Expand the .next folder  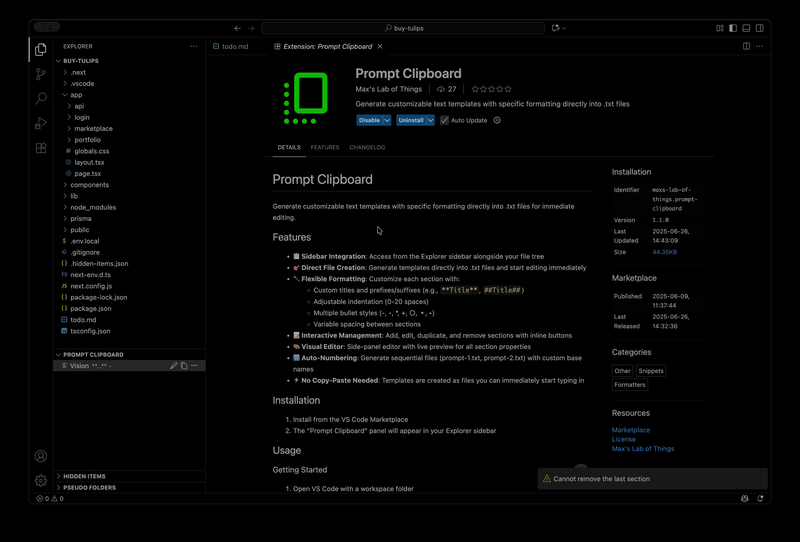click(x=65, y=72)
